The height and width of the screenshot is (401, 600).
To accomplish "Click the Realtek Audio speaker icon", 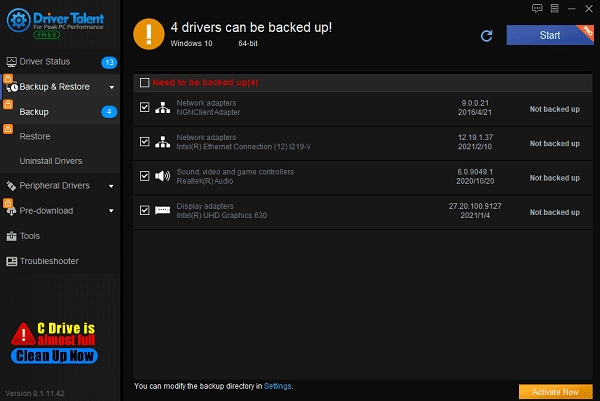I will 163,176.
